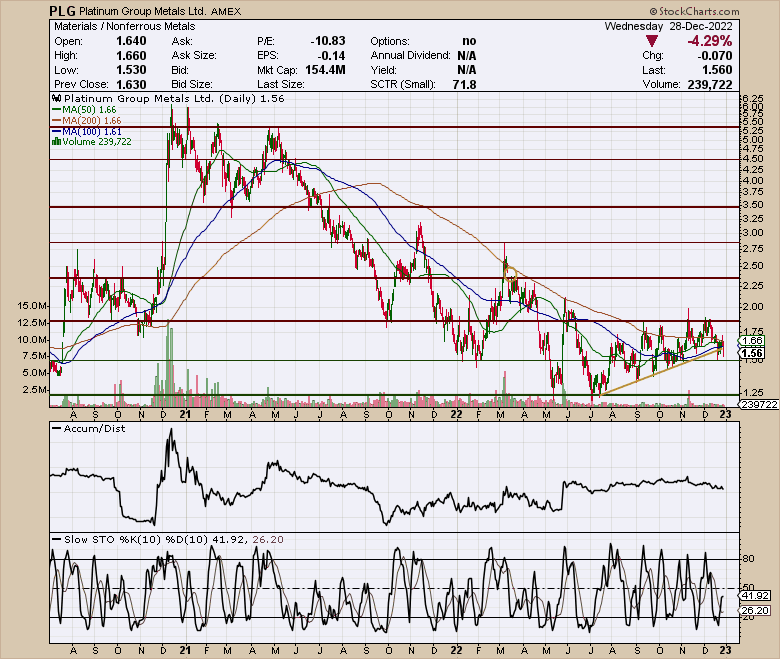Click the green MA(50) legend marker
Screen dimensions: 780x659
point(55,111)
